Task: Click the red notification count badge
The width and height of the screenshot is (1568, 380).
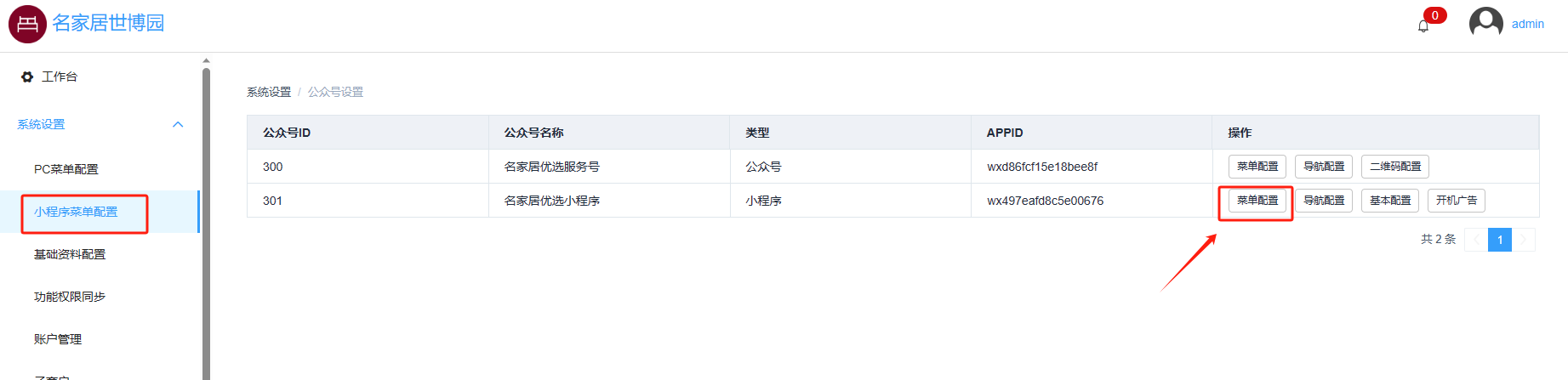Action: click(x=1435, y=15)
